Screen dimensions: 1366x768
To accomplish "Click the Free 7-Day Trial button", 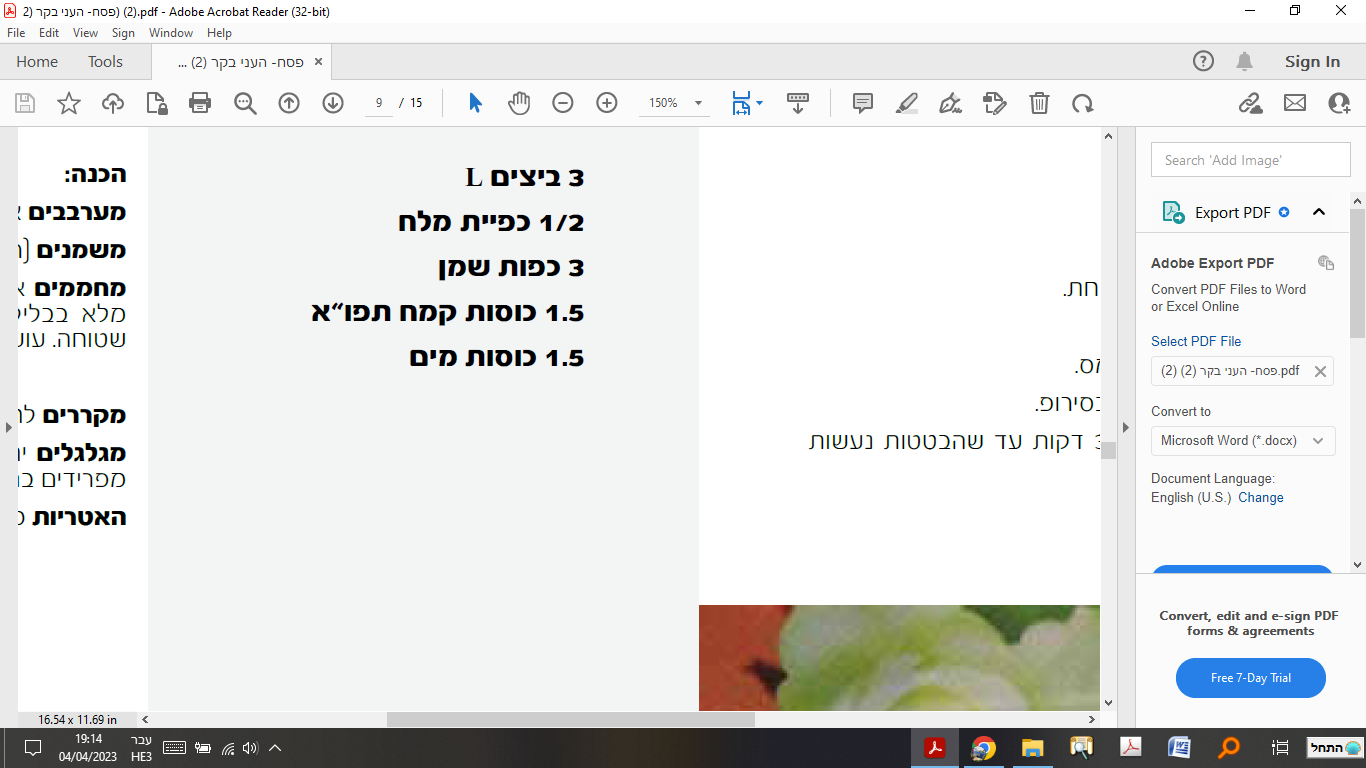I will 1251,678.
